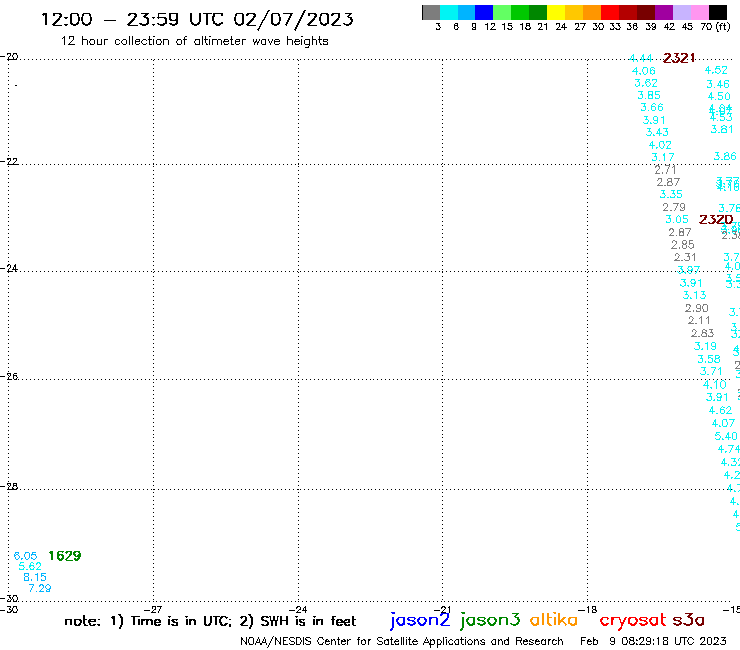This screenshot has width=740, height=650.
Task: Click the cyan color swatch in the legend
Action: [449, 12]
